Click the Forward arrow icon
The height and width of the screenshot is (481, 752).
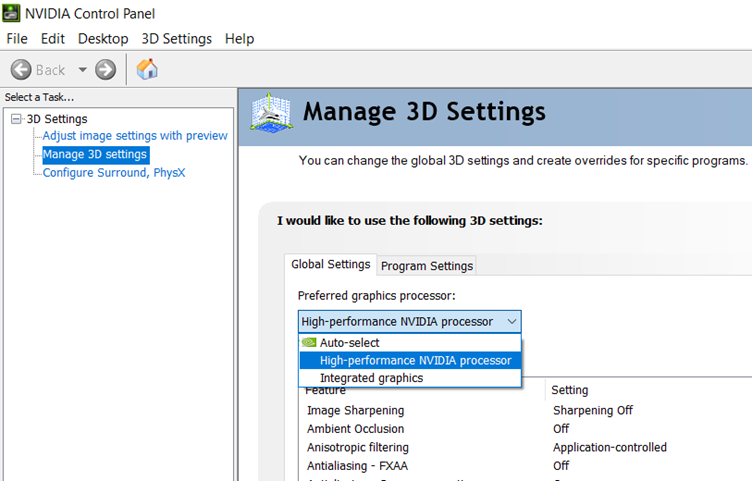[x=105, y=70]
